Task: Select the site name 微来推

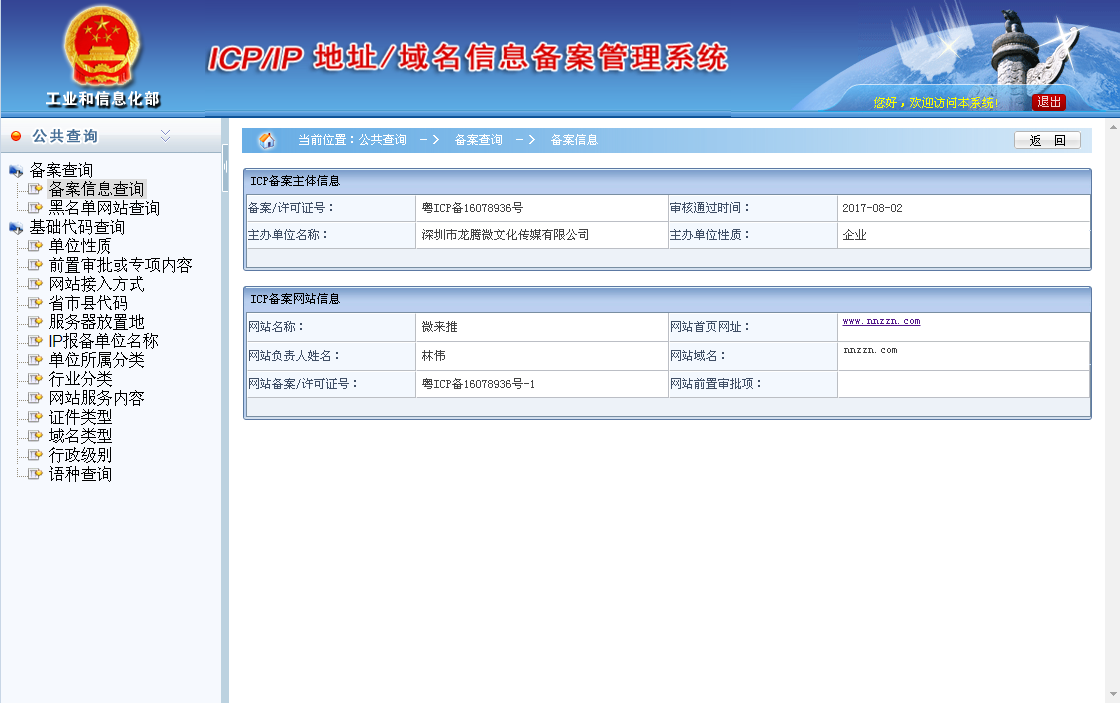Action: (439, 326)
